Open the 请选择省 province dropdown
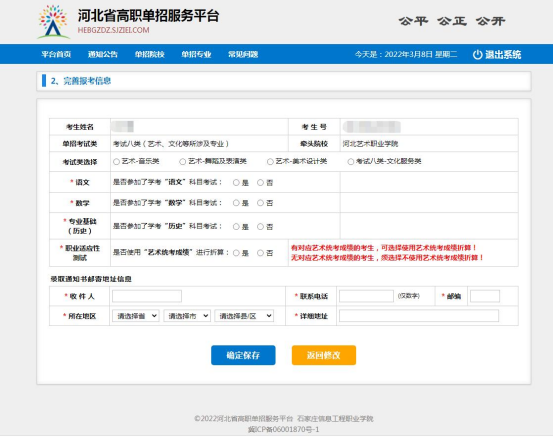 [x=136, y=316]
